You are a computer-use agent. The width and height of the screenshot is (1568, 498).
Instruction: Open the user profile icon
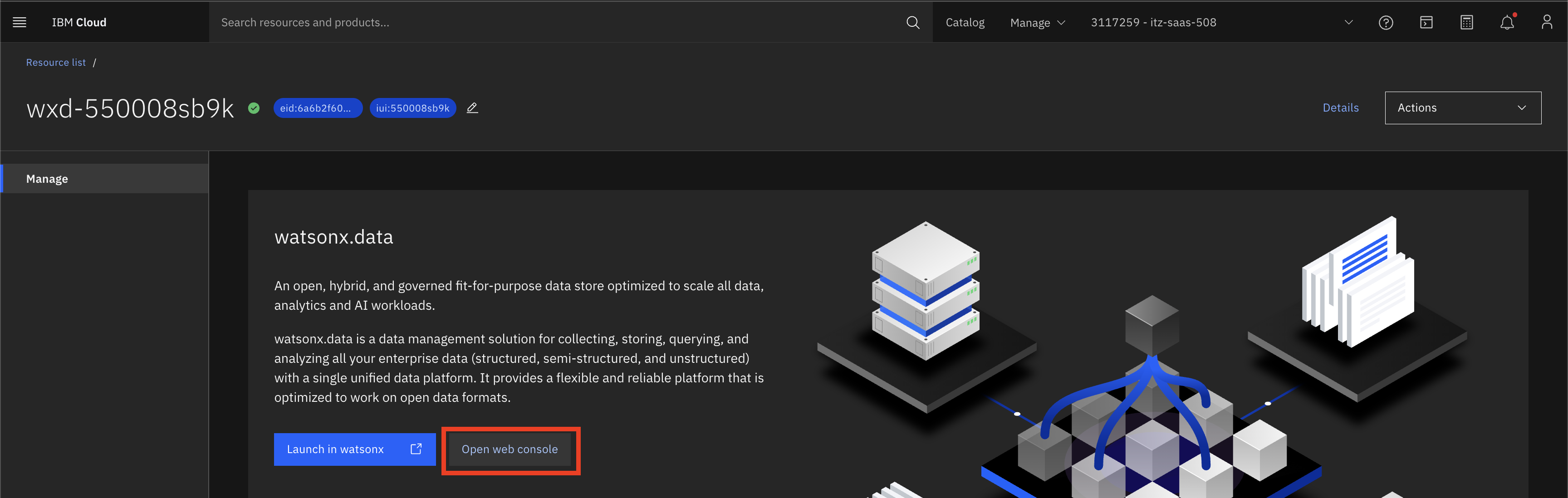click(x=1546, y=23)
